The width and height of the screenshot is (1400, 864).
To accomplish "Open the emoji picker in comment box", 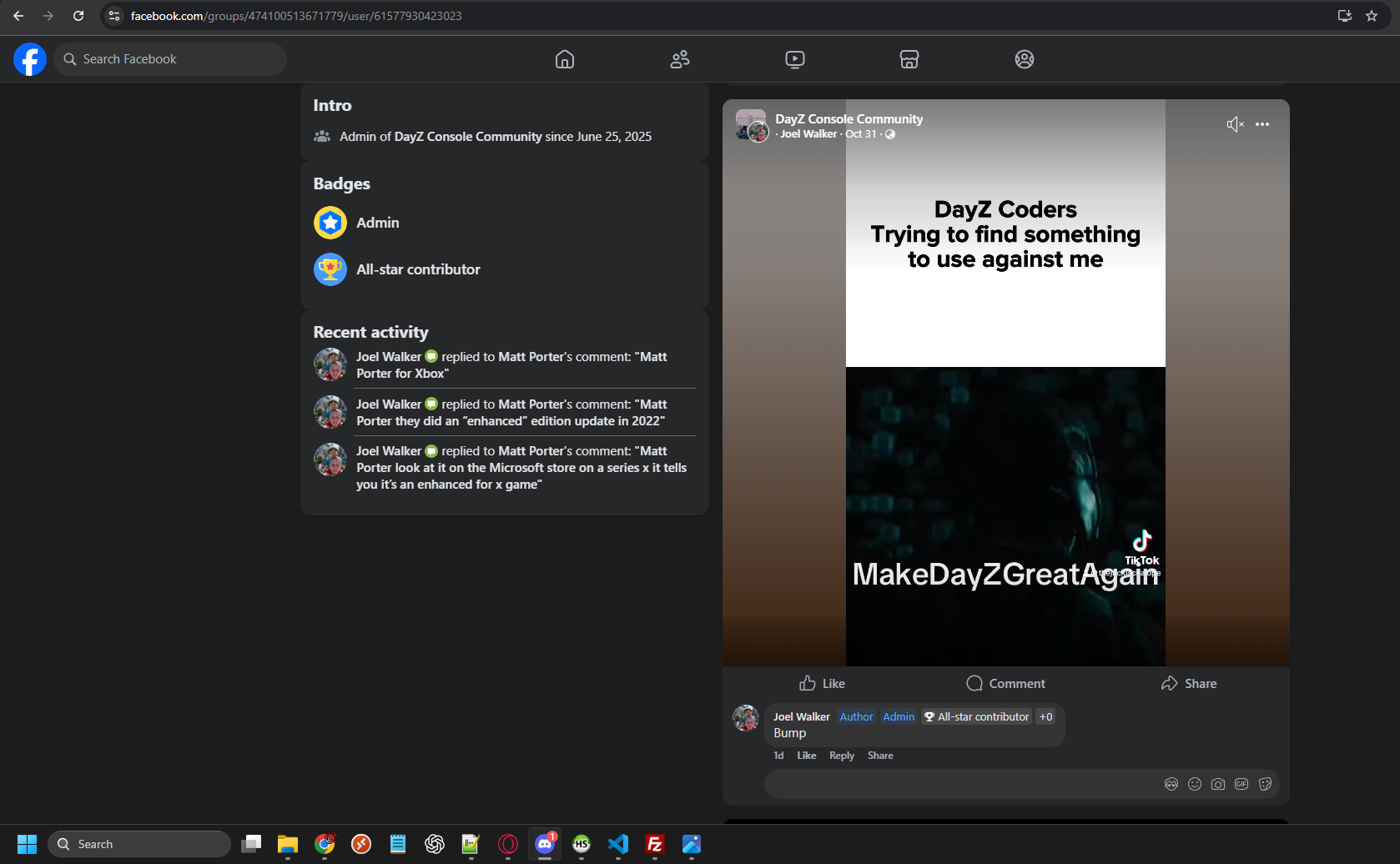I will click(x=1195, y=784).
